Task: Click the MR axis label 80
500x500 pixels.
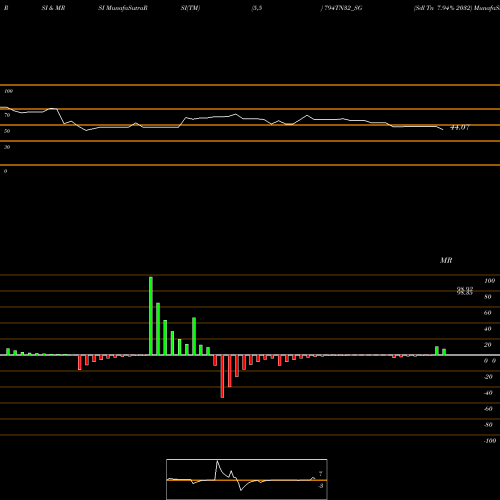Action: 488,297
